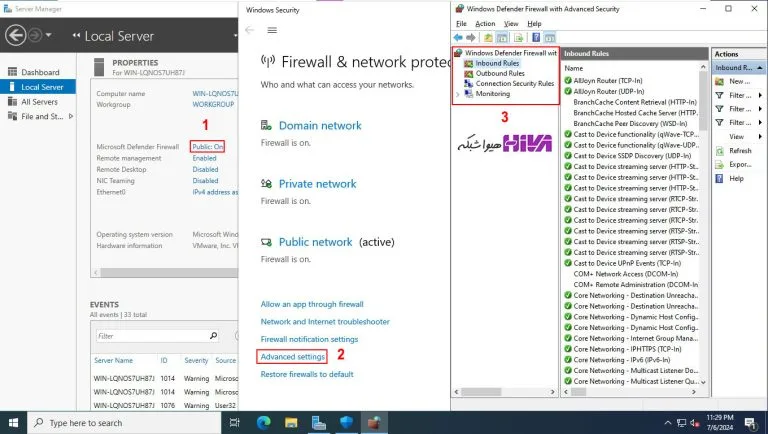This screenshot has height=434, width=768.
Task: Open All Servers in Server Manager sidebar
Action: pyautogui.click(x=38, y=102)
